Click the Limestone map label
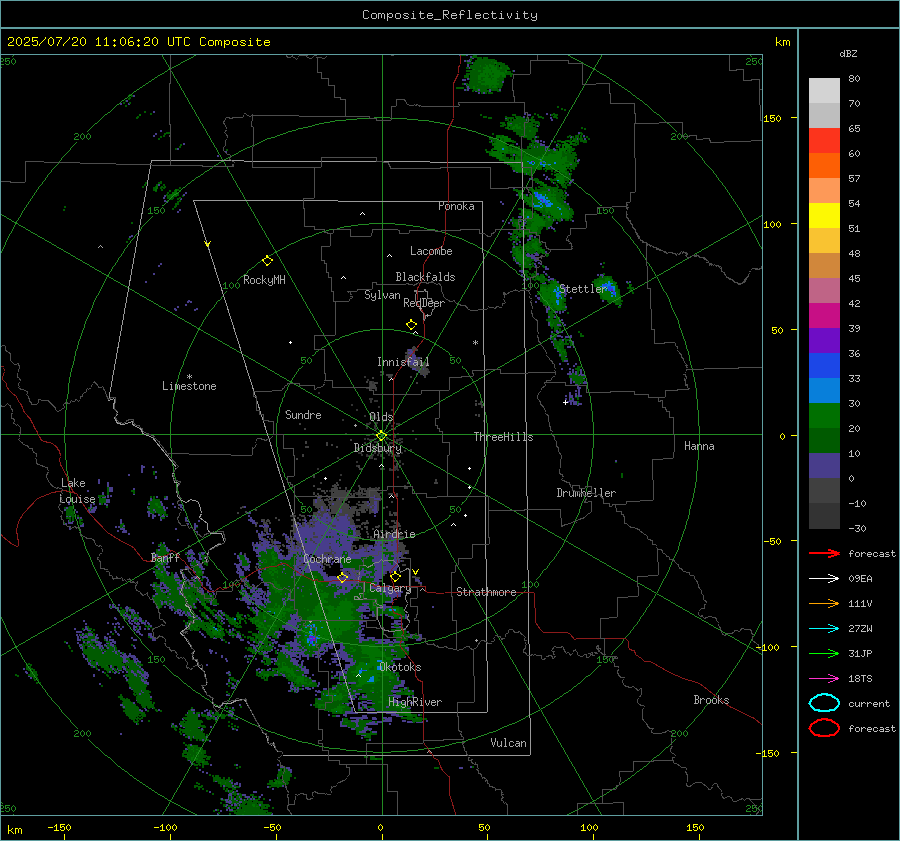The image size is (900, 841). 189,386
